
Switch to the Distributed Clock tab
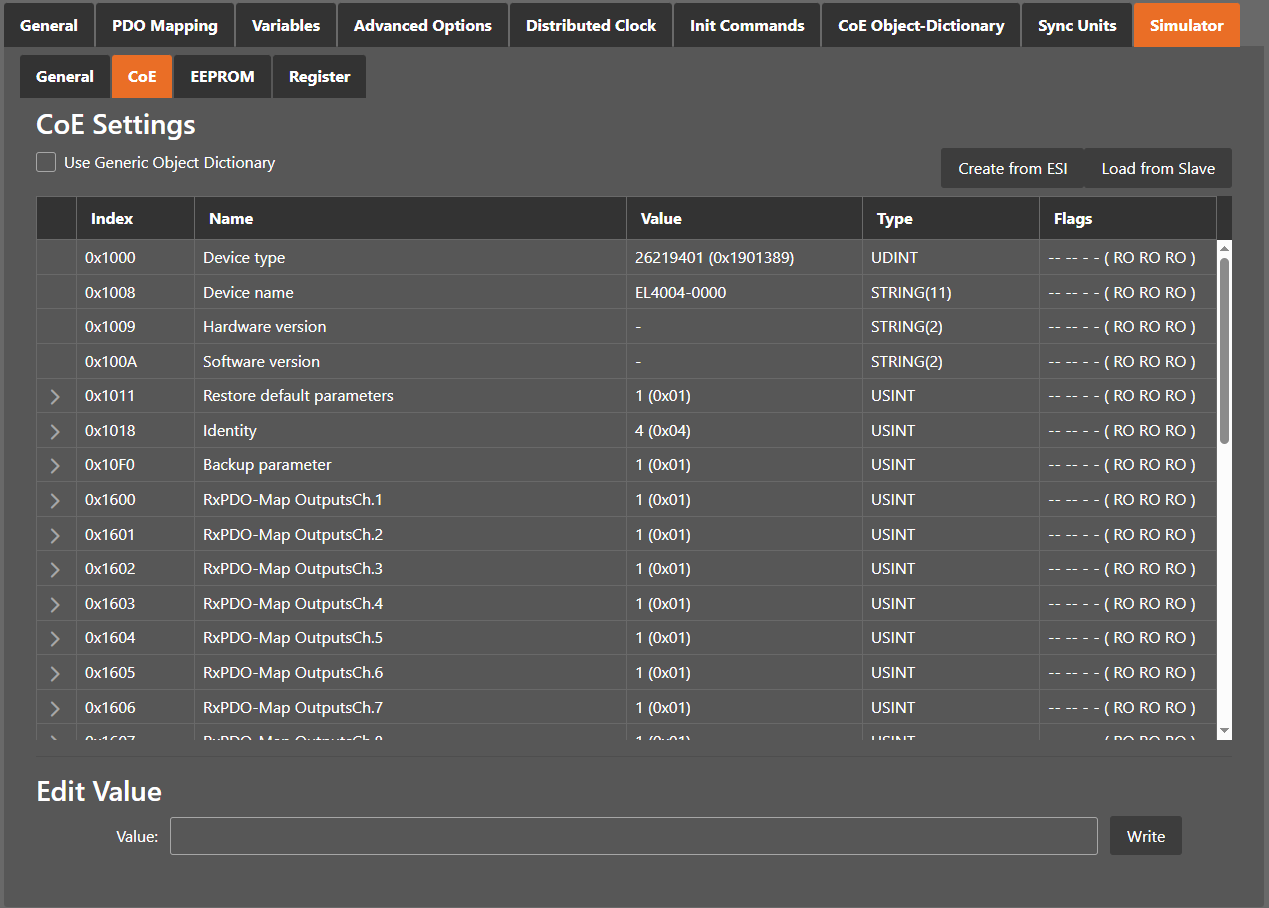click(591, 25)
